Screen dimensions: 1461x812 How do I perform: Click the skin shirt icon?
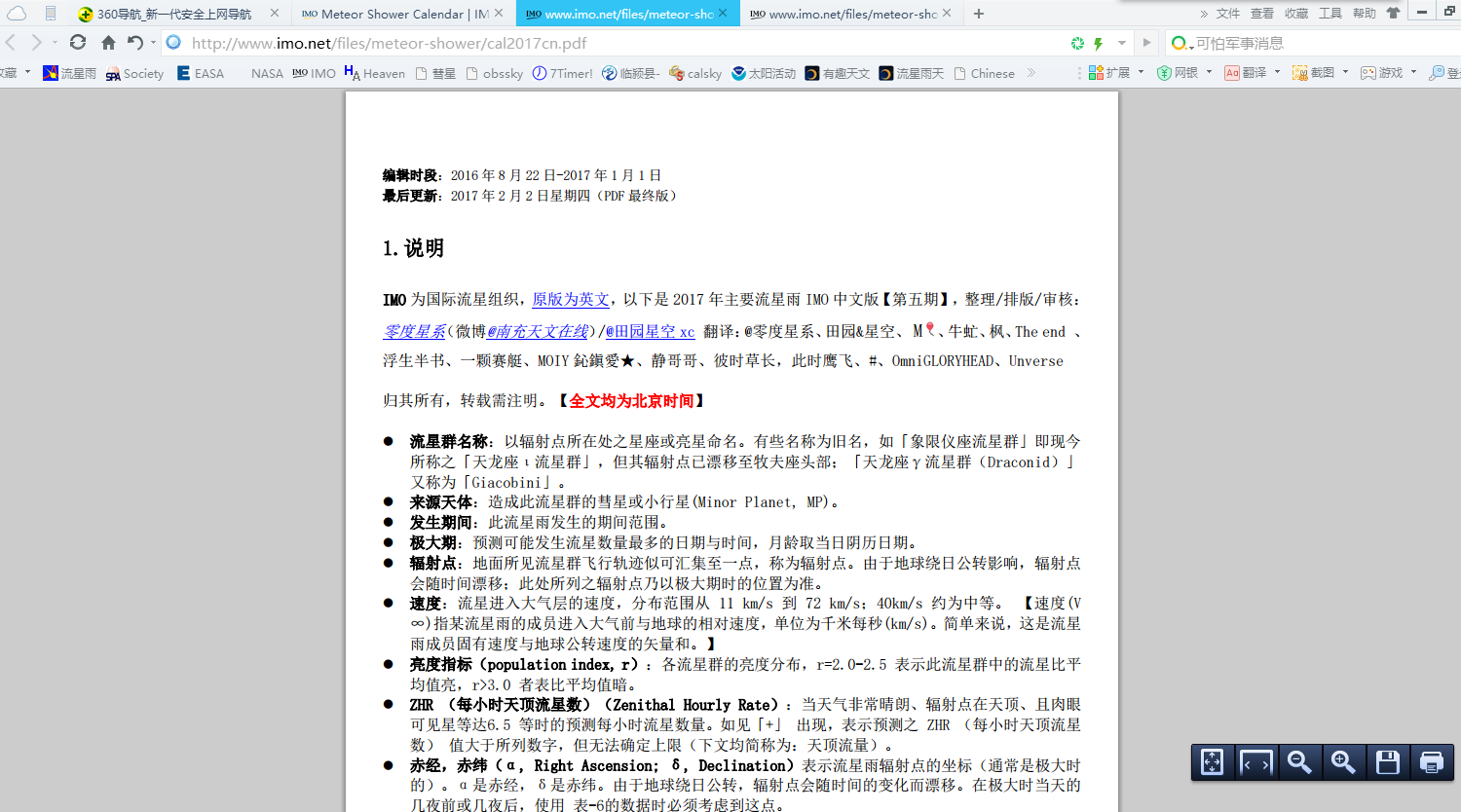click(x=1394, y=14)
